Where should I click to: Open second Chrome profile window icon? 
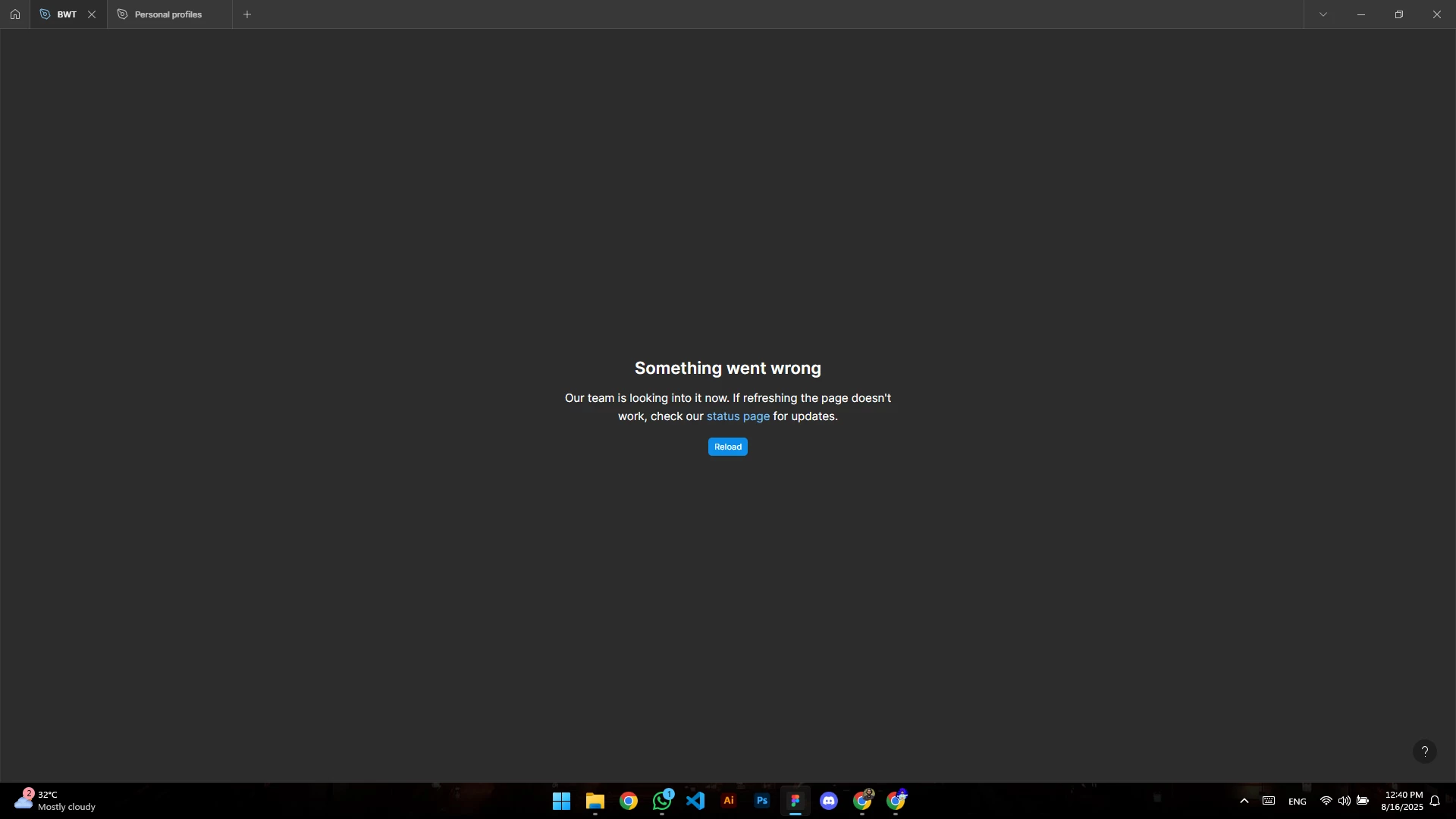point(862,801)
